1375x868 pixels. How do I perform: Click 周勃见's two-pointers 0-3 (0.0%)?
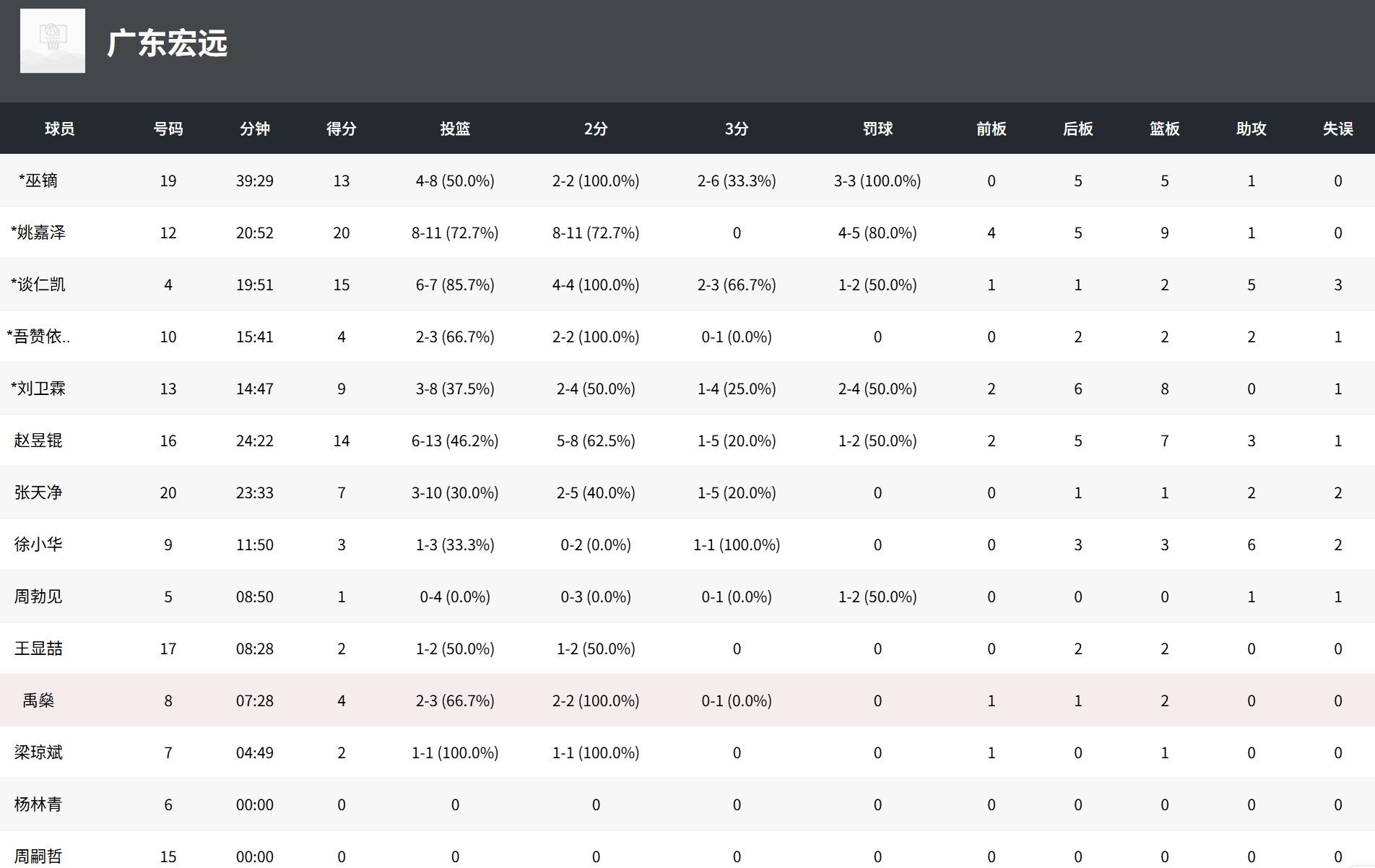(x=596, y=596)
